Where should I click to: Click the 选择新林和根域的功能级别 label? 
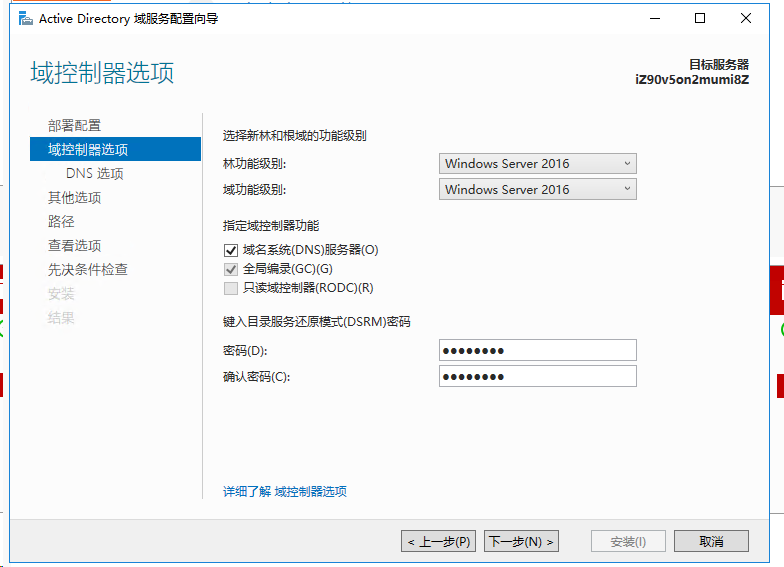pos(294,136)
